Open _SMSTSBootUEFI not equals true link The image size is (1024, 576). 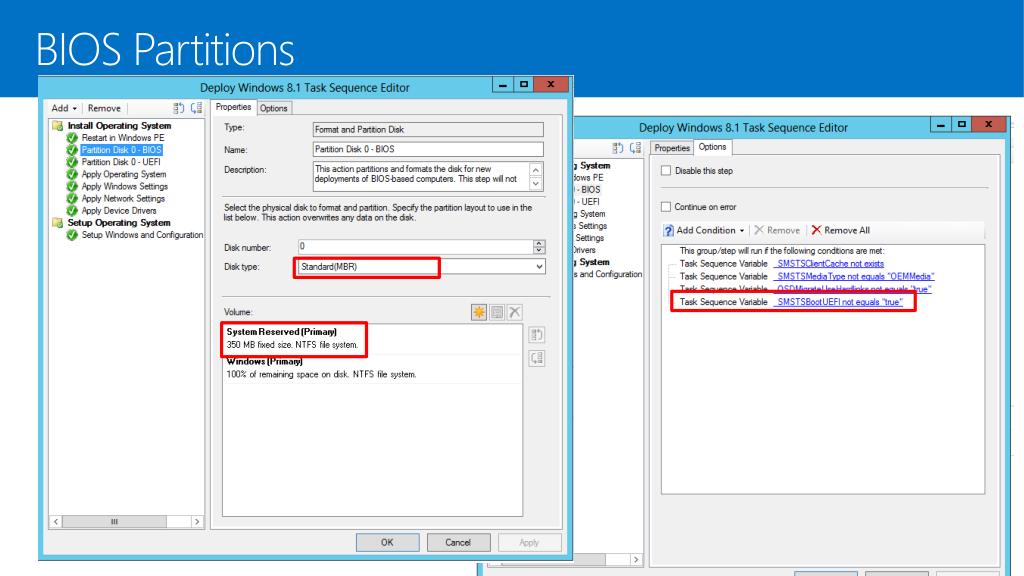click(838, 302)
